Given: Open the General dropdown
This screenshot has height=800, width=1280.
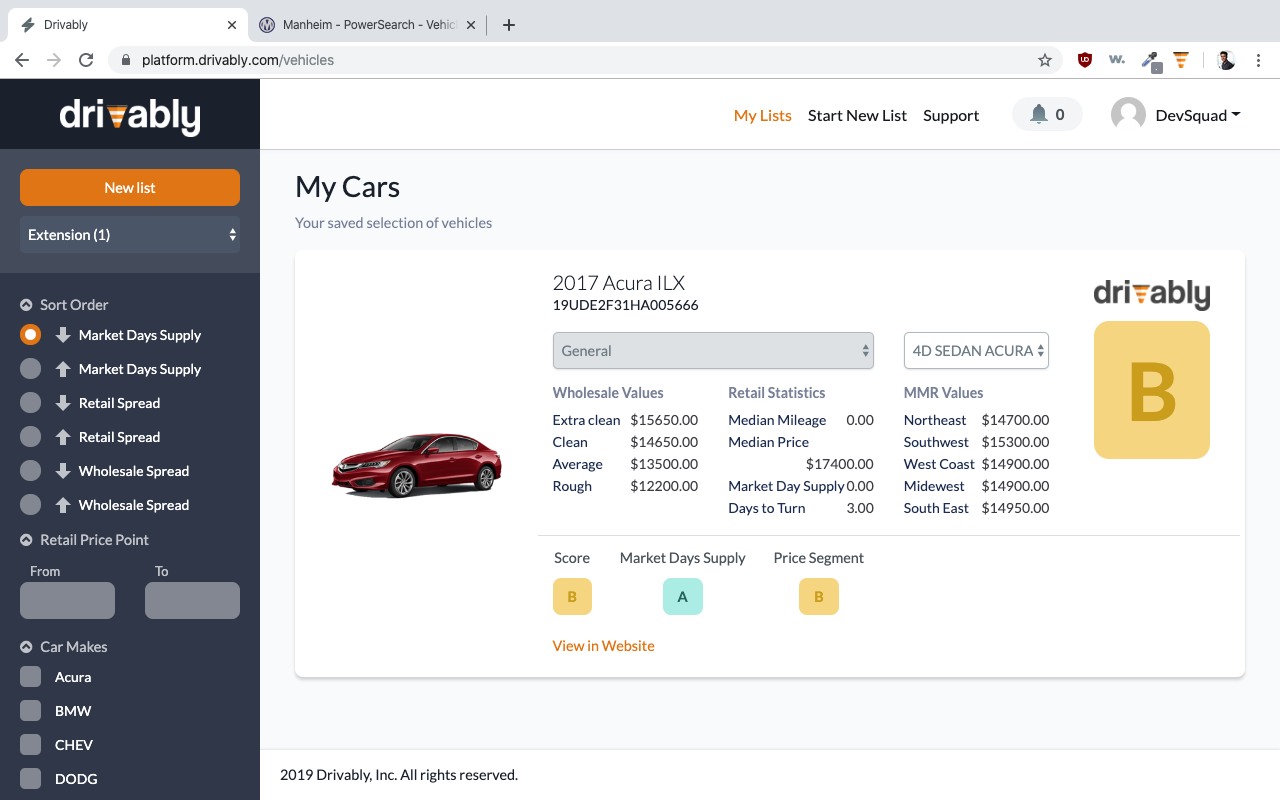Looking at the screenshot, I should click(713, 351).
